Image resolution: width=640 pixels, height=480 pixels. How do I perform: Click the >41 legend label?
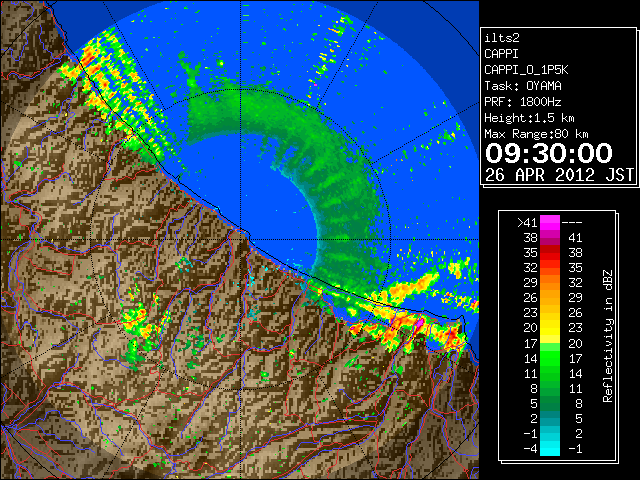click(527, 222)
